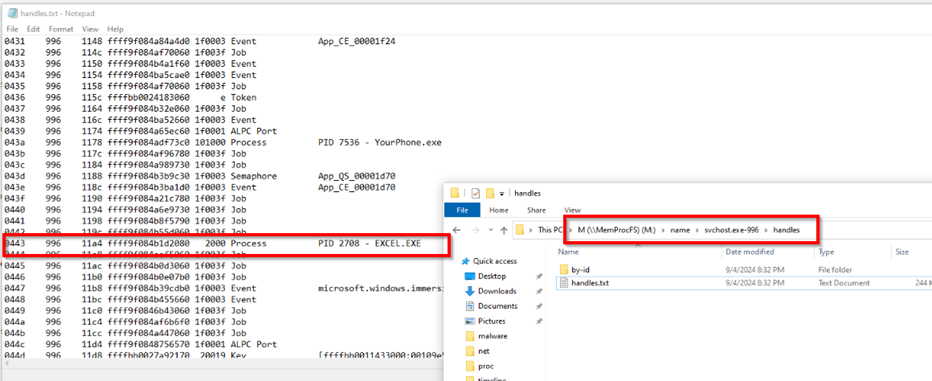The image size is (932, 381).
Task: Click the handles.txt text document icon
Action: [563, 283]
